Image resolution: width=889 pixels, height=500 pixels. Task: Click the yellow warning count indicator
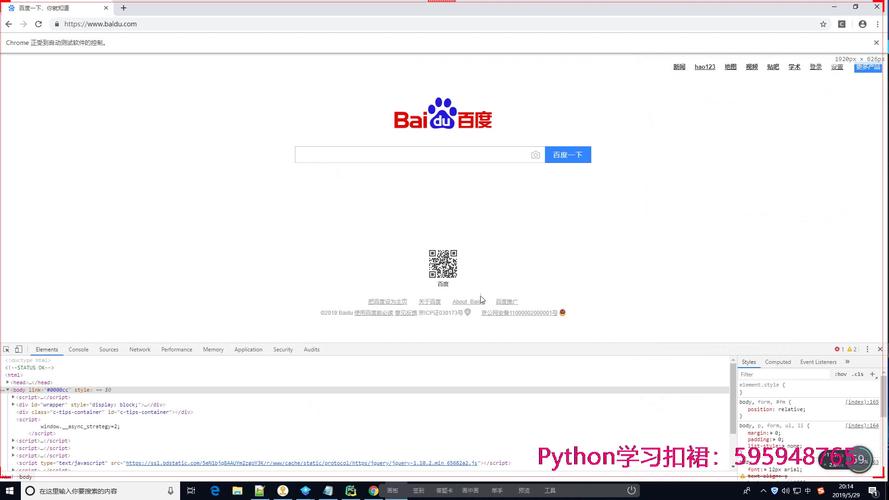pyautogui.click(x=852, y=349)
